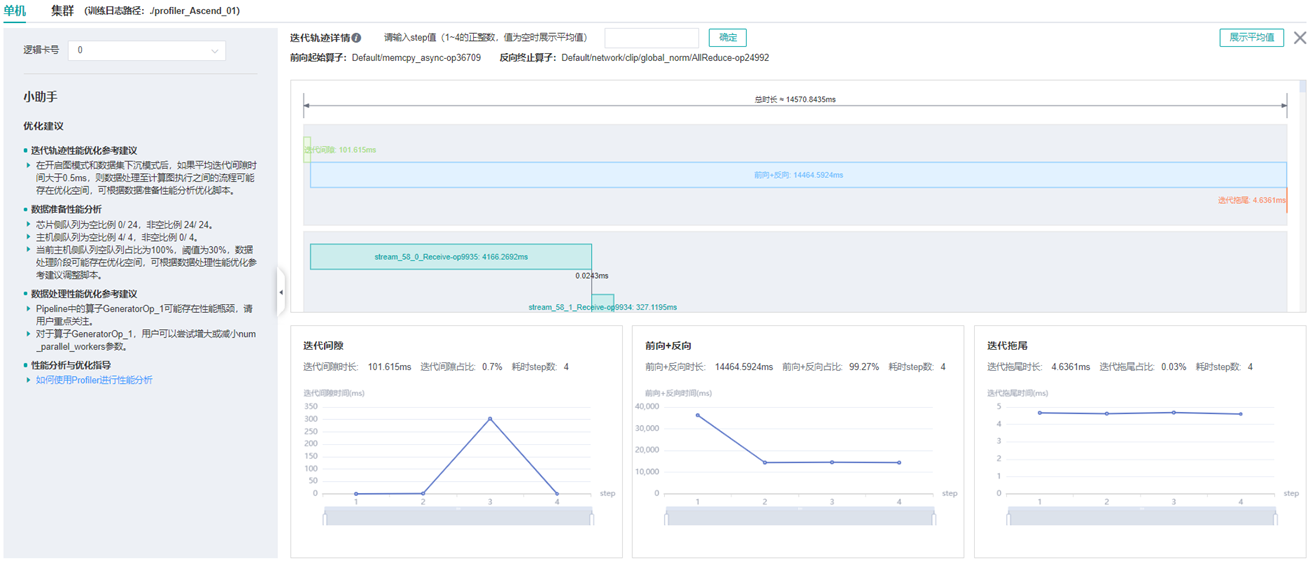Click the zoom slider under the 前向+反向 chart

800,516
